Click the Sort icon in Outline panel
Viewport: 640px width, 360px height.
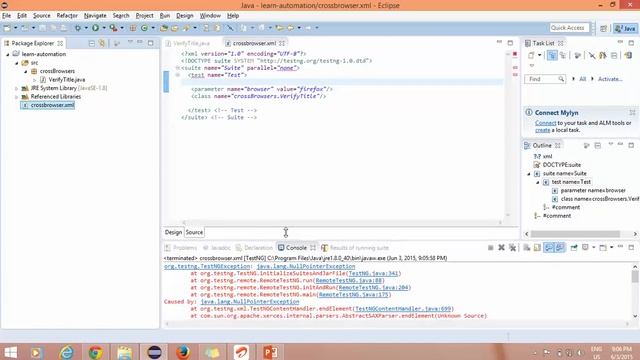coord(587,145)
